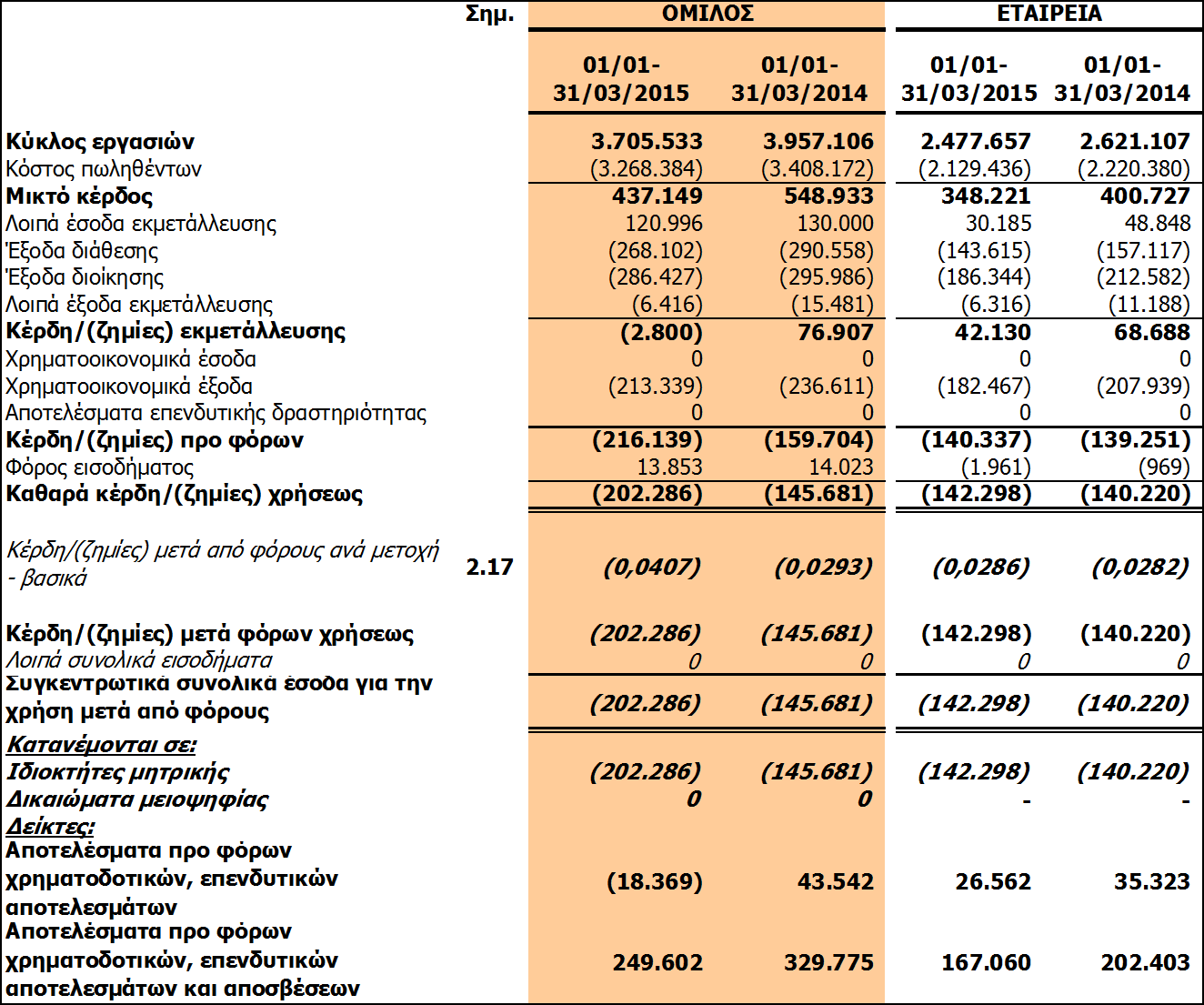The image size is (1204, 1005).
Task: Select the other income value 130.000
Action: coord(835,224)
